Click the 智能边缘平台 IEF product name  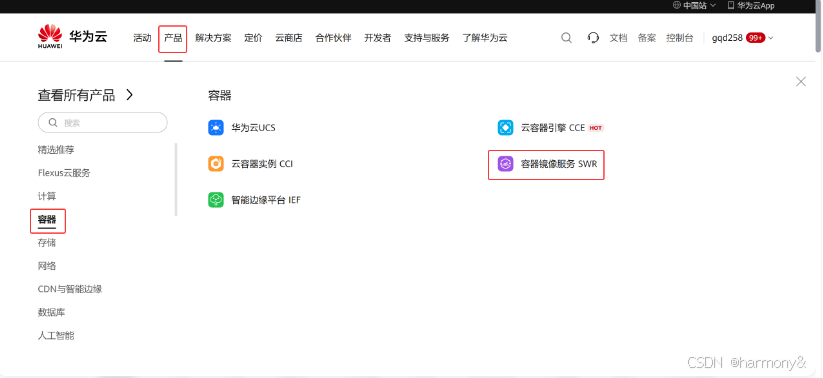pos(266,200)
